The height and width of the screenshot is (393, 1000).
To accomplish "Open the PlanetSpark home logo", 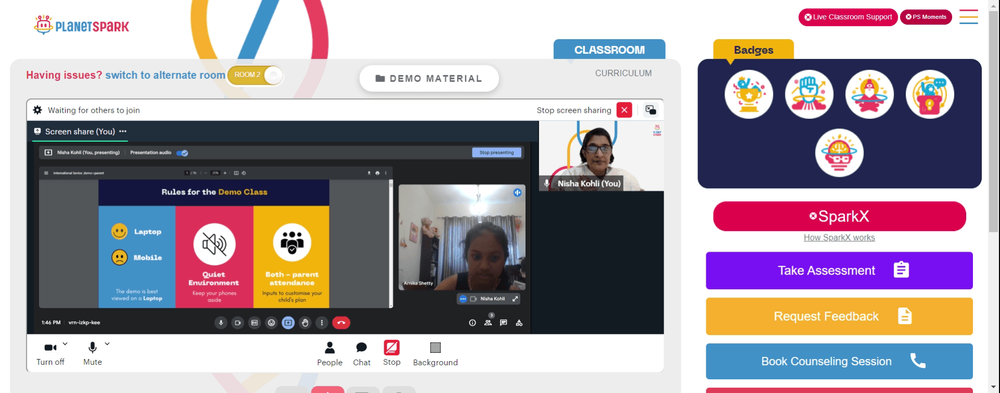I will (81, 26).
